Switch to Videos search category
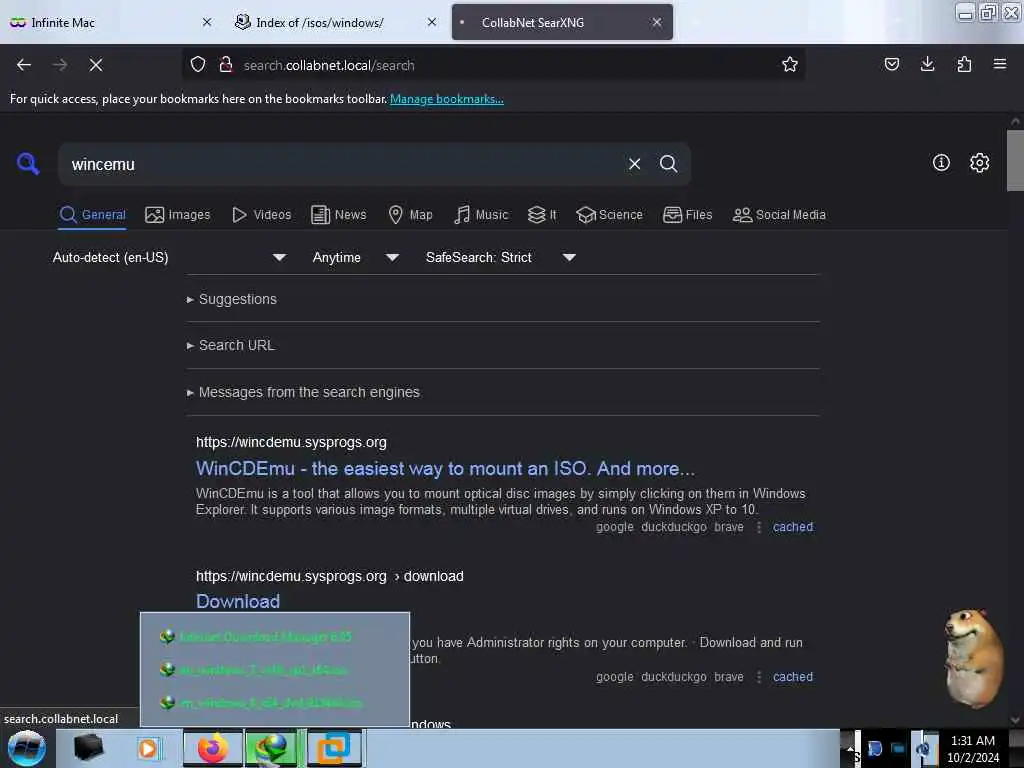The image size is (1024, 768). pyautogui.click(x=261, y=215)
